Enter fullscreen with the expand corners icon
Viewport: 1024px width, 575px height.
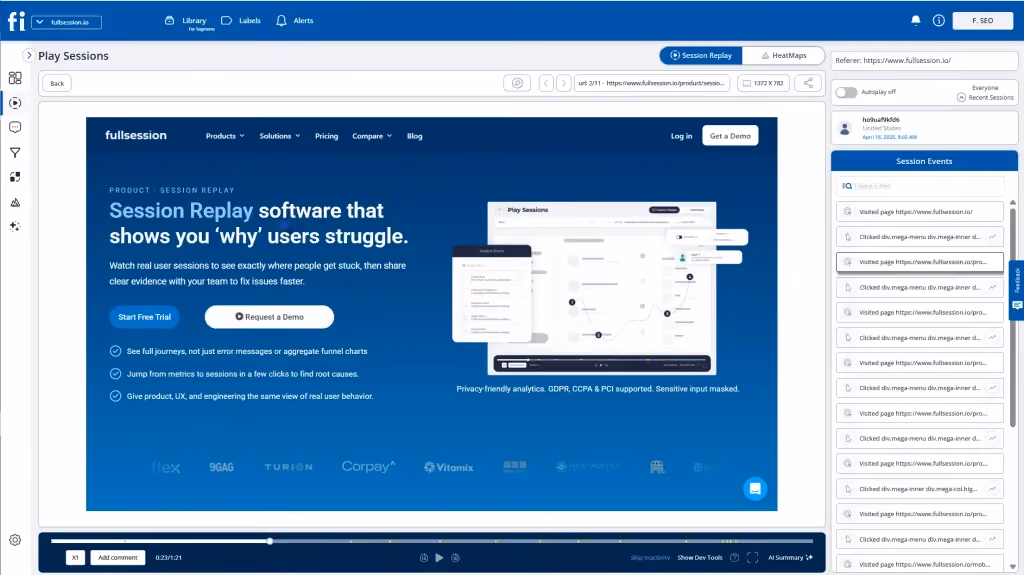tap(752, 557)
